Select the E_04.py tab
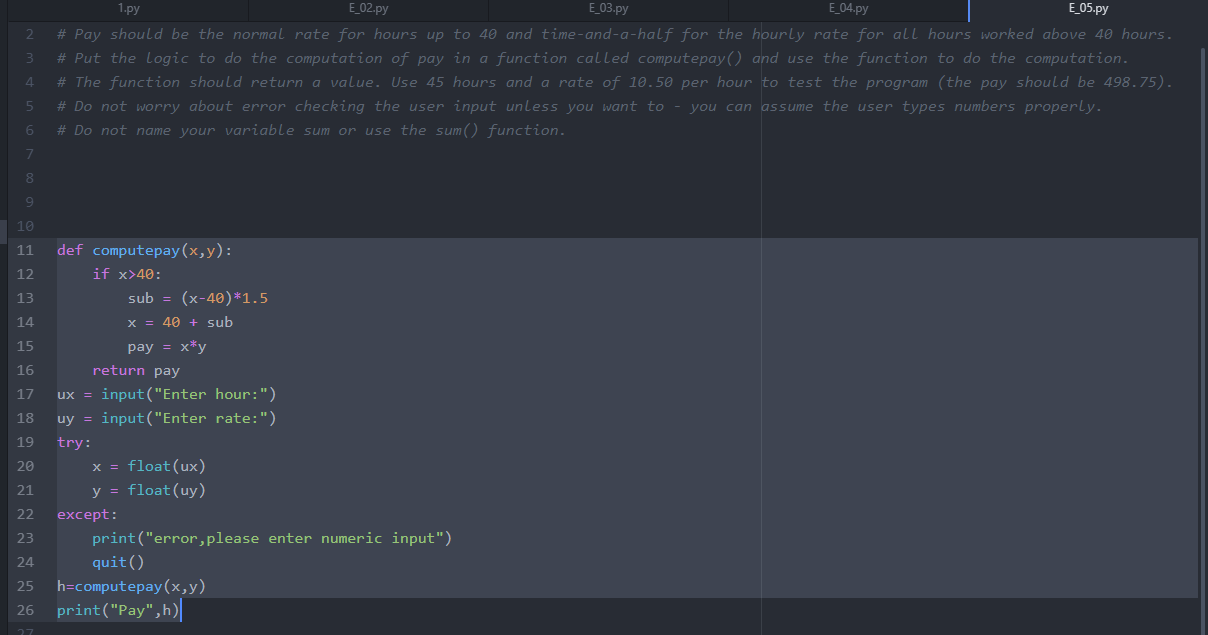The height and width of the screenshot is (635, 1208). pyautogui.click(x=849, y=9)
